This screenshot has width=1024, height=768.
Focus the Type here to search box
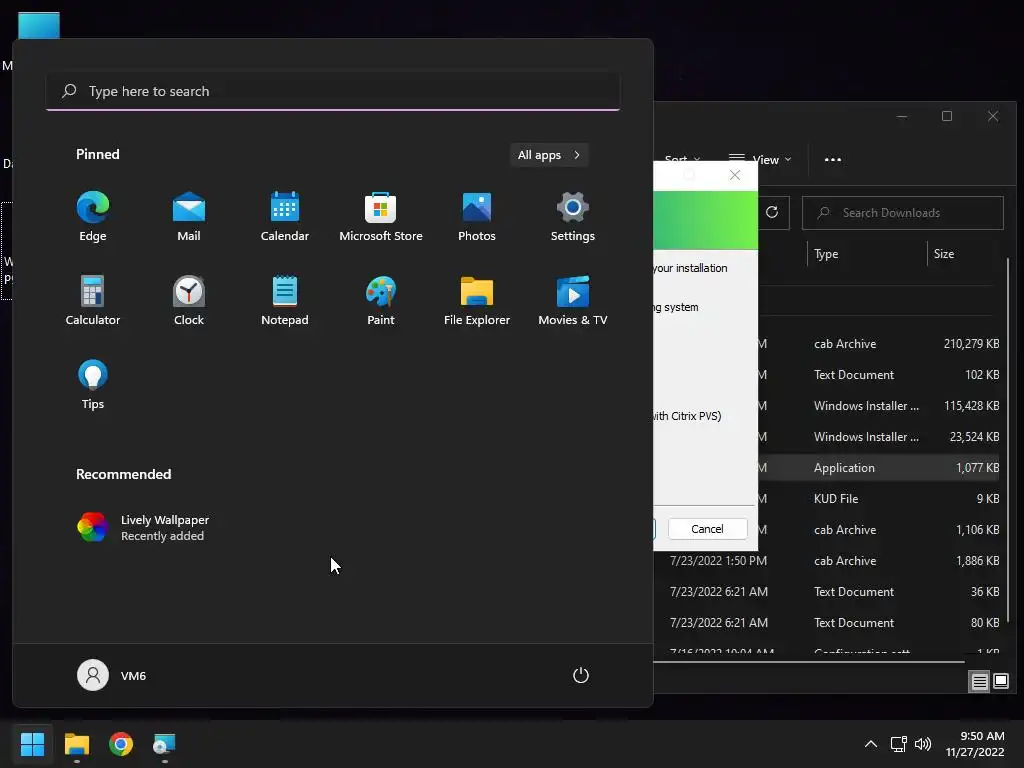333,91
